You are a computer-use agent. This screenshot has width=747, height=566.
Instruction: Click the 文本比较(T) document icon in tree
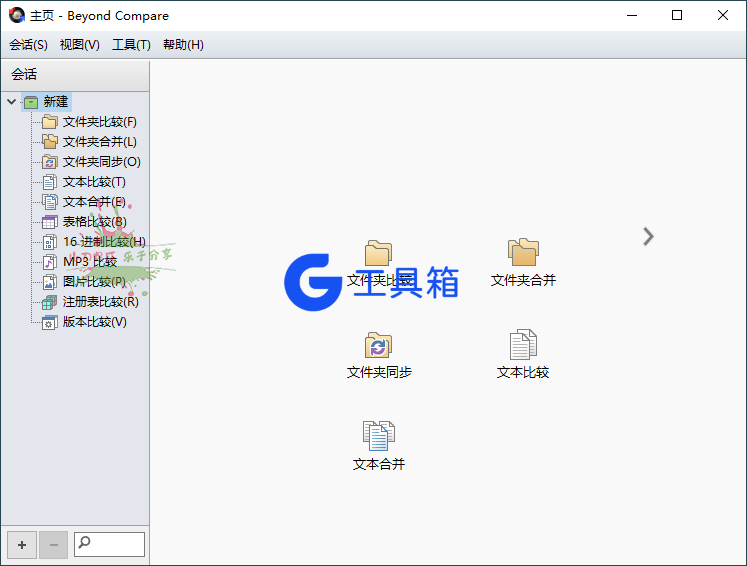[x=50, y=182]
